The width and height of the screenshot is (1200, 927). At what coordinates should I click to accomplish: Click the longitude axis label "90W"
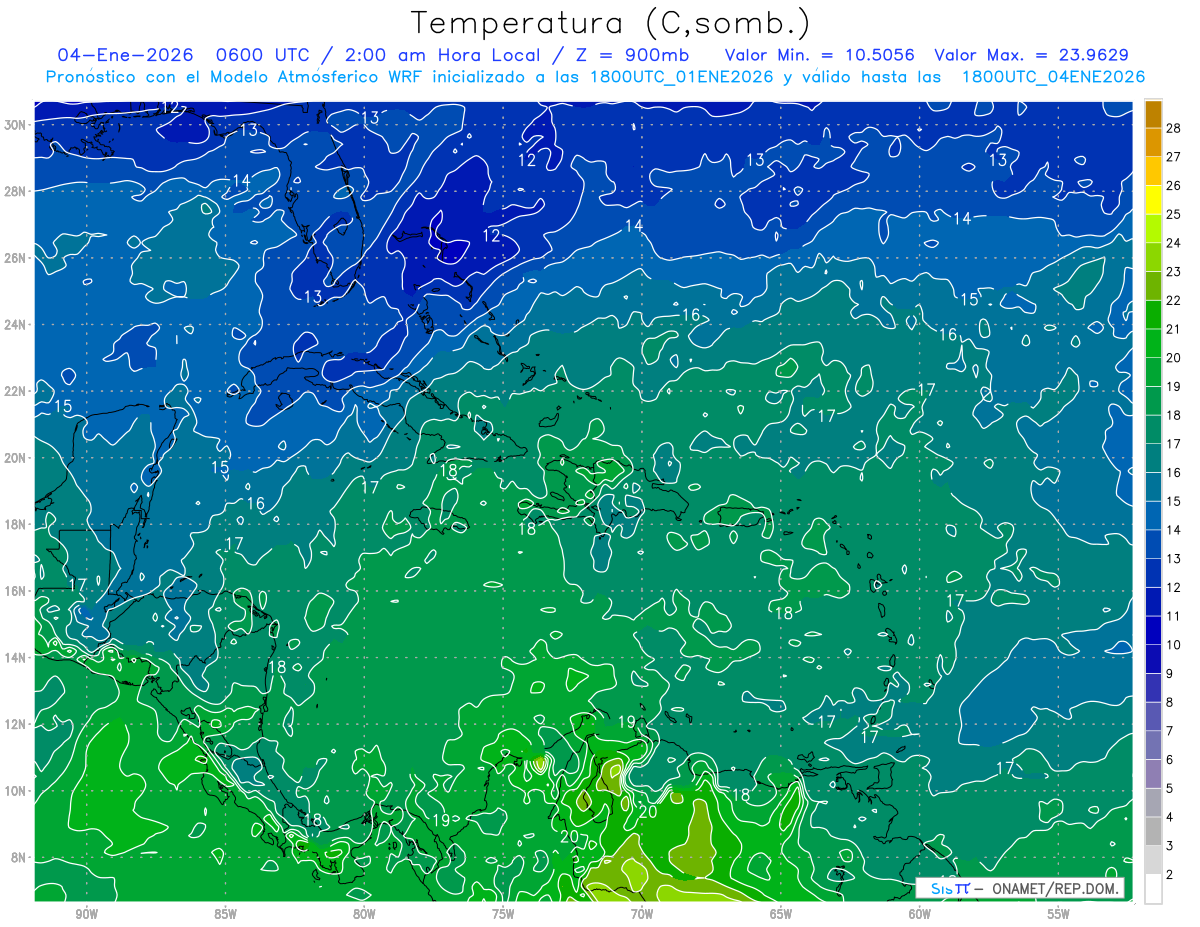(86, 914)
